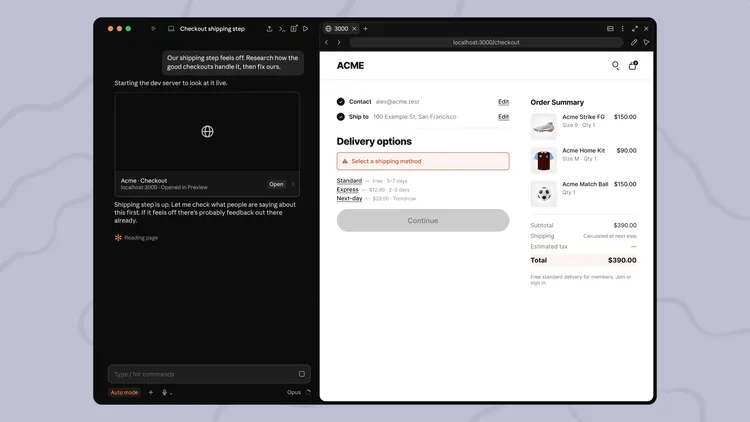Open the shopping cart icon
Viewport: 750px width, 422px height.
(632, 66)
